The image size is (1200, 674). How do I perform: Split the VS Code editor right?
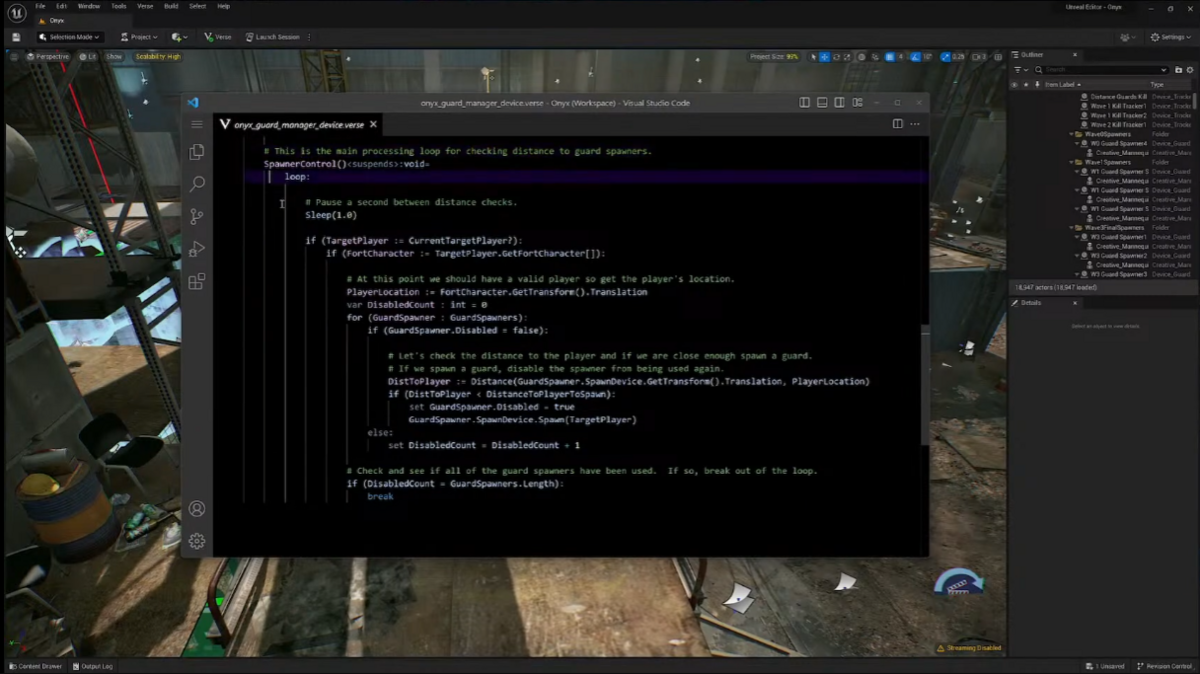point(898,124)
